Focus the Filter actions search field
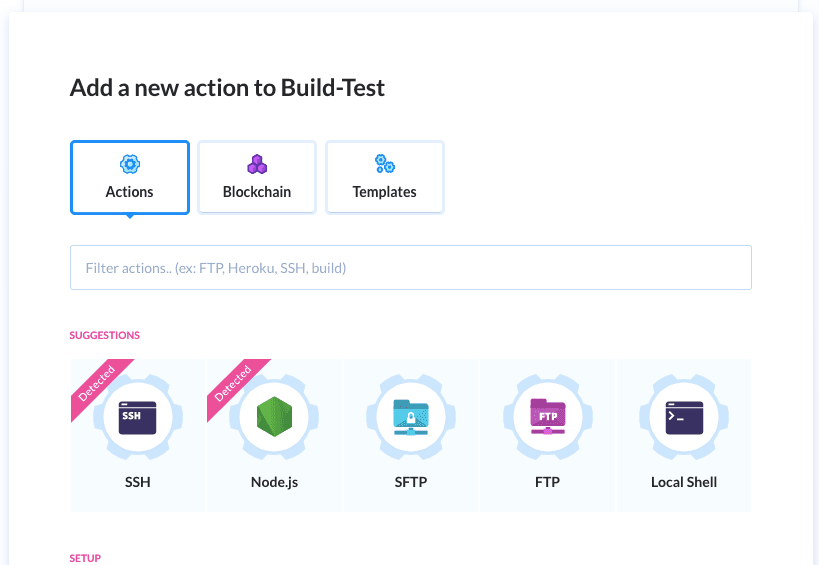The height and width of the screenshot is (565, 819). point(411,267)
